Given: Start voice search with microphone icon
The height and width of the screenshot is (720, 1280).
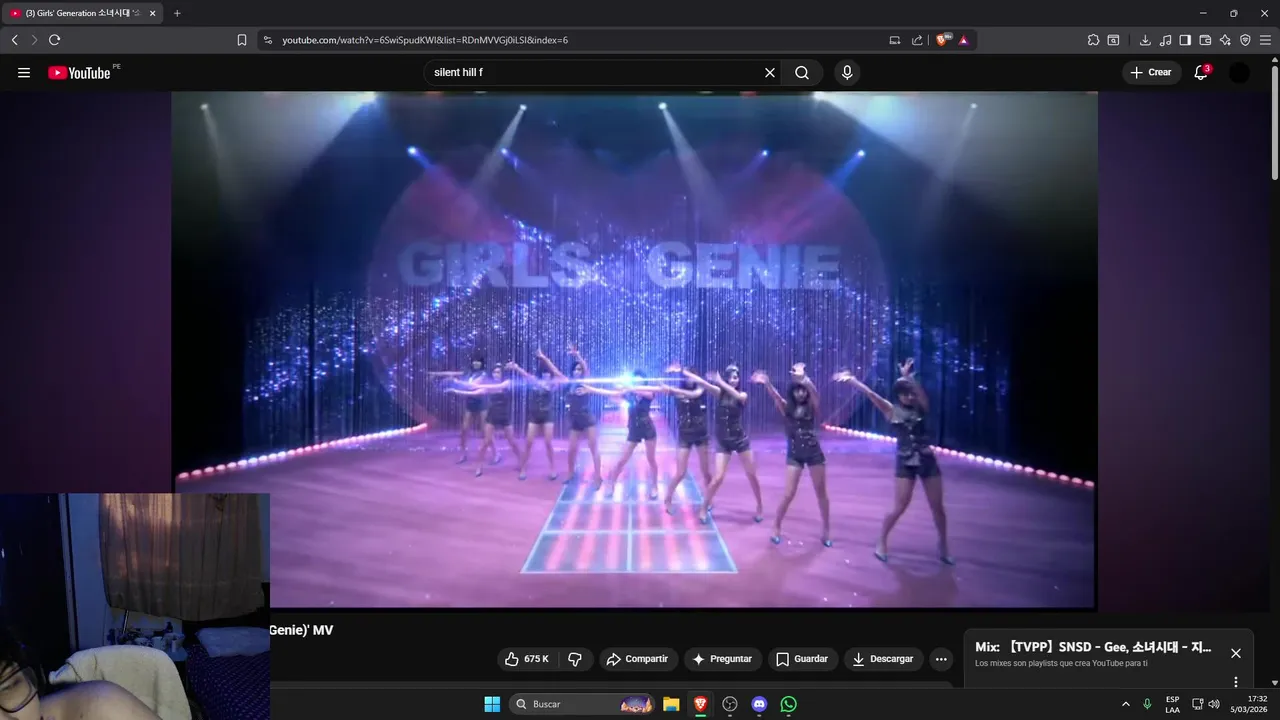Looking at the screenshot, I should 847,73.
